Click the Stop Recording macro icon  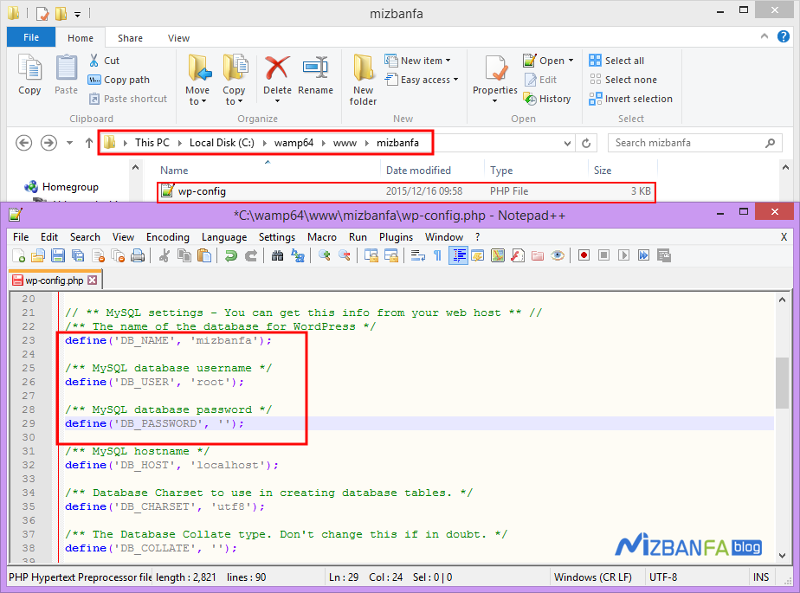[604, 255]
